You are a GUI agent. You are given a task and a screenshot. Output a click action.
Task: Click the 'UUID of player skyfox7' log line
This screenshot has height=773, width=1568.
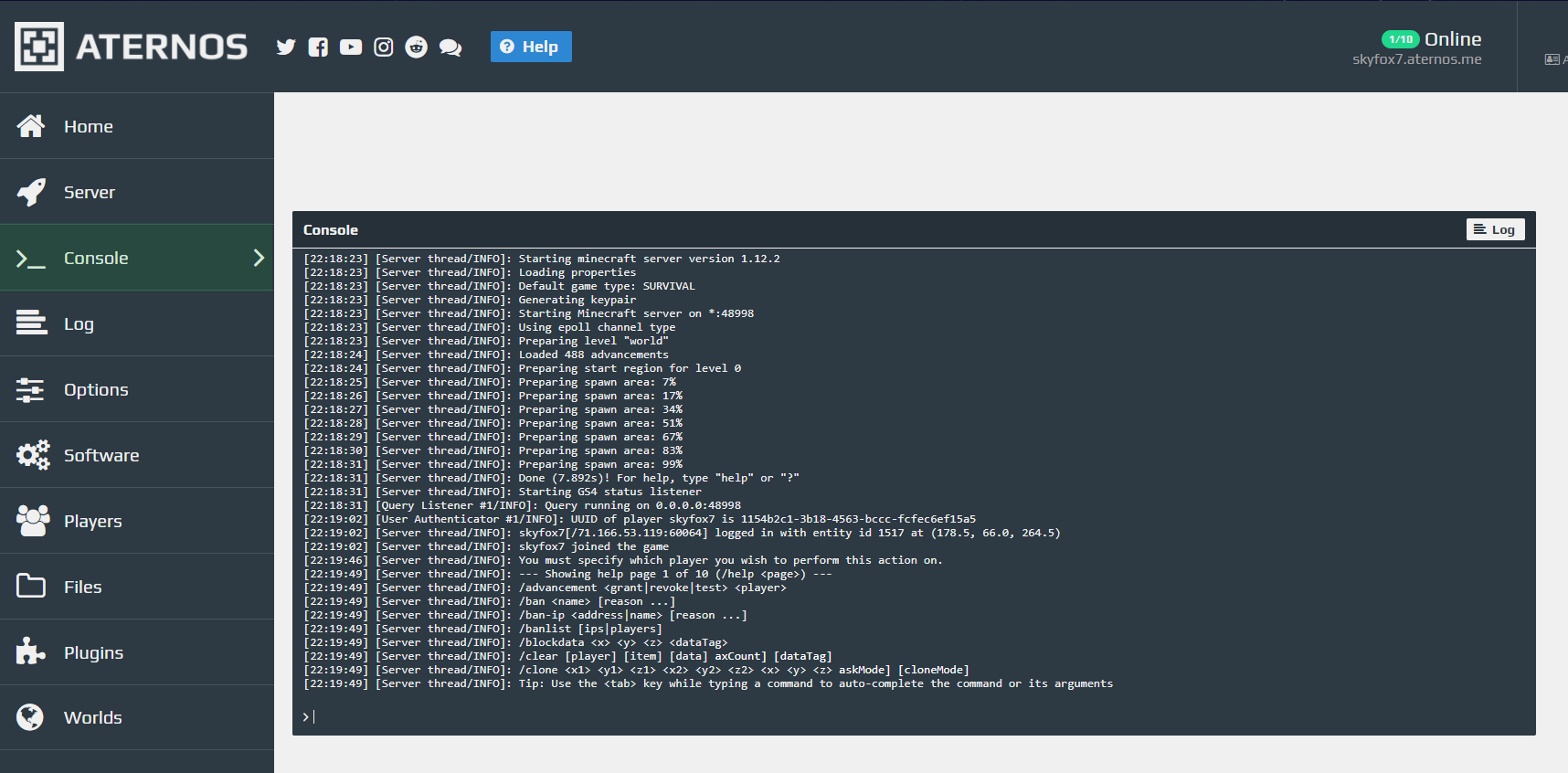640,519
